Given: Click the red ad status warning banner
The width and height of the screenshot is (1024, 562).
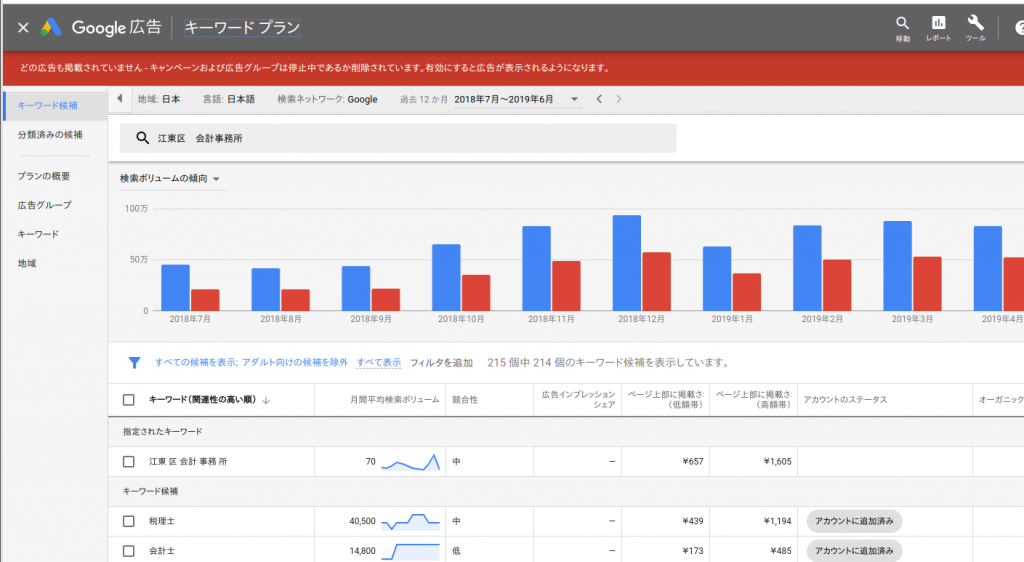Looking at the screenshot, I should tap(513, 68).
